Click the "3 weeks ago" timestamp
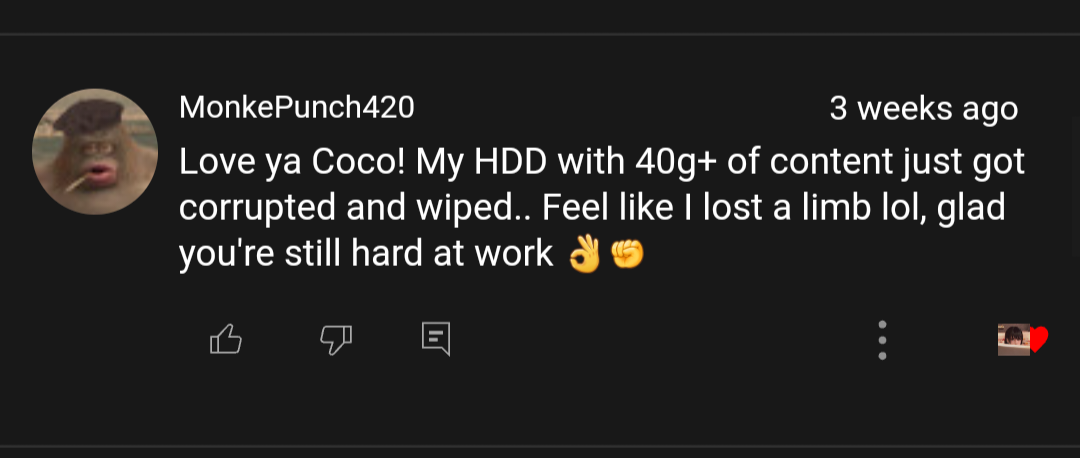Image resolution: width=1080 pixels, height=458 pixels. tap(923, 109)
